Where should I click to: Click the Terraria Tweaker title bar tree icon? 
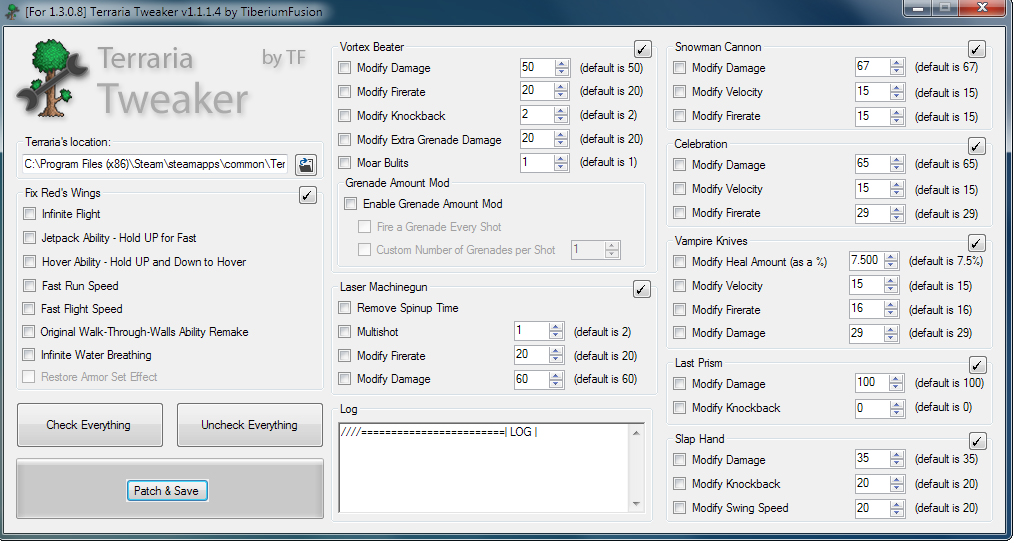point(12,11)
